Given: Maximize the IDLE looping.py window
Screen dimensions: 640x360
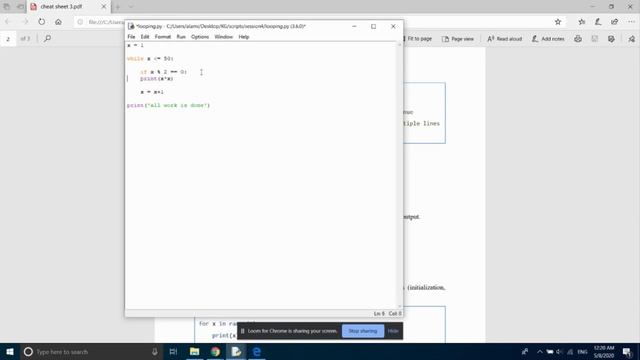Looking at the screenshot, I should point(373,26).
